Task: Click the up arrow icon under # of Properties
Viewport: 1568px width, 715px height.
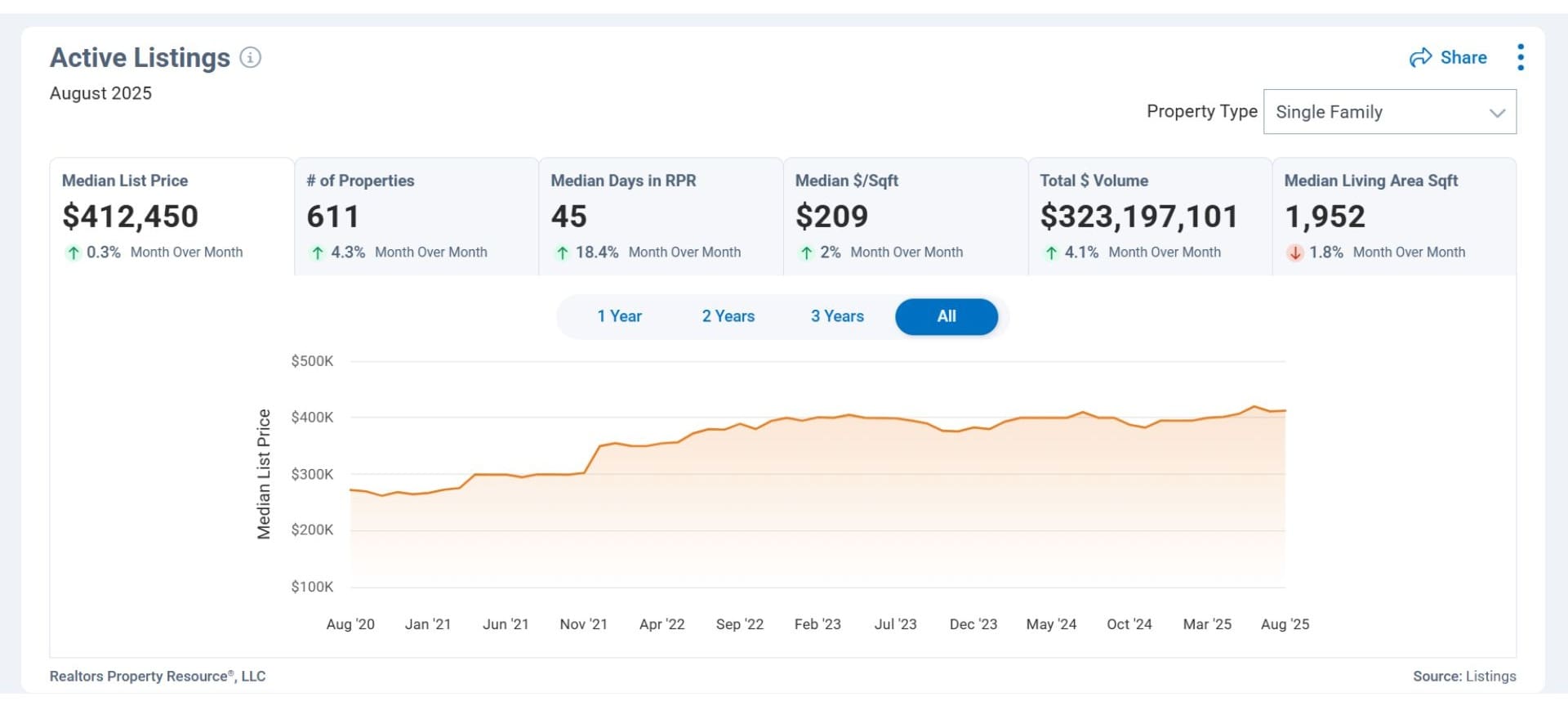Action: click(x=318, y=252)
